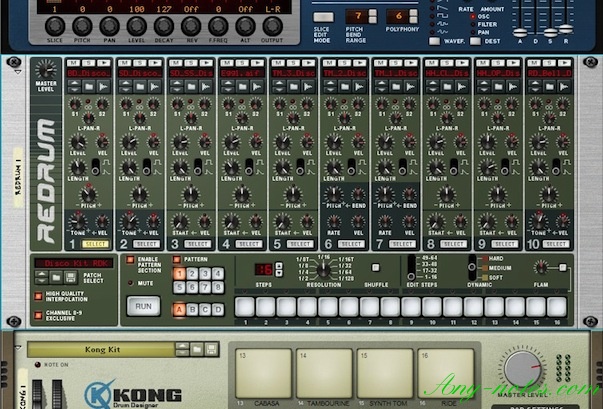Click the top play button on channel 1
The image size is (603, 409).
[x=104, y=63]
